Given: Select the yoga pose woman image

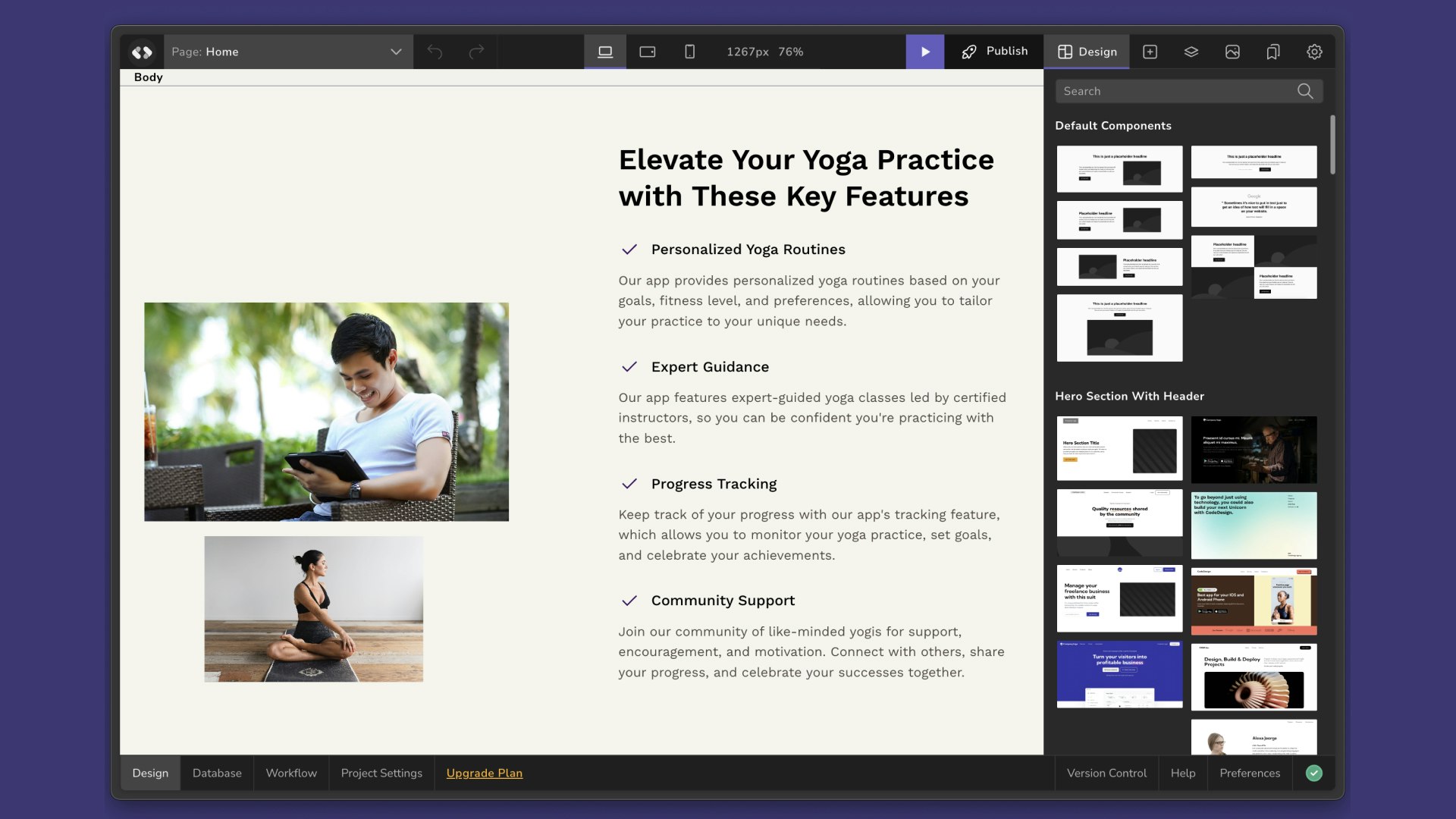Looking at the screenshot, I should pos(314,609).
